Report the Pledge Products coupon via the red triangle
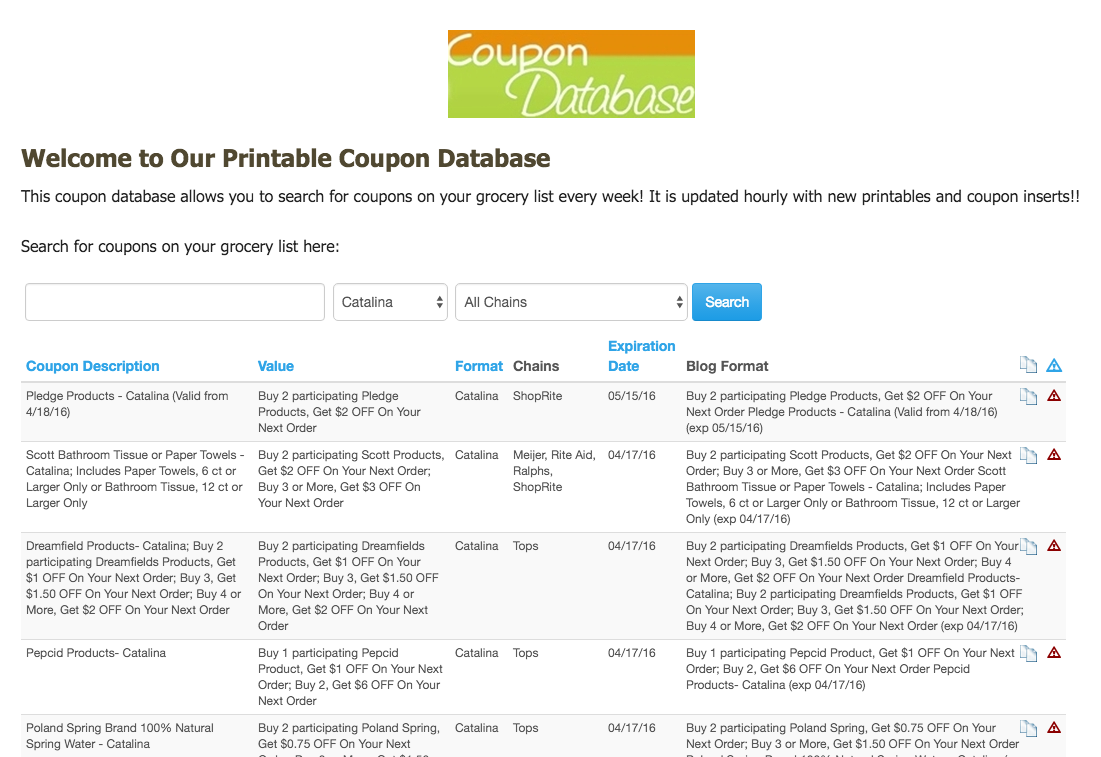This screenshot has width=1101, height=757. tap(1054, 395)
